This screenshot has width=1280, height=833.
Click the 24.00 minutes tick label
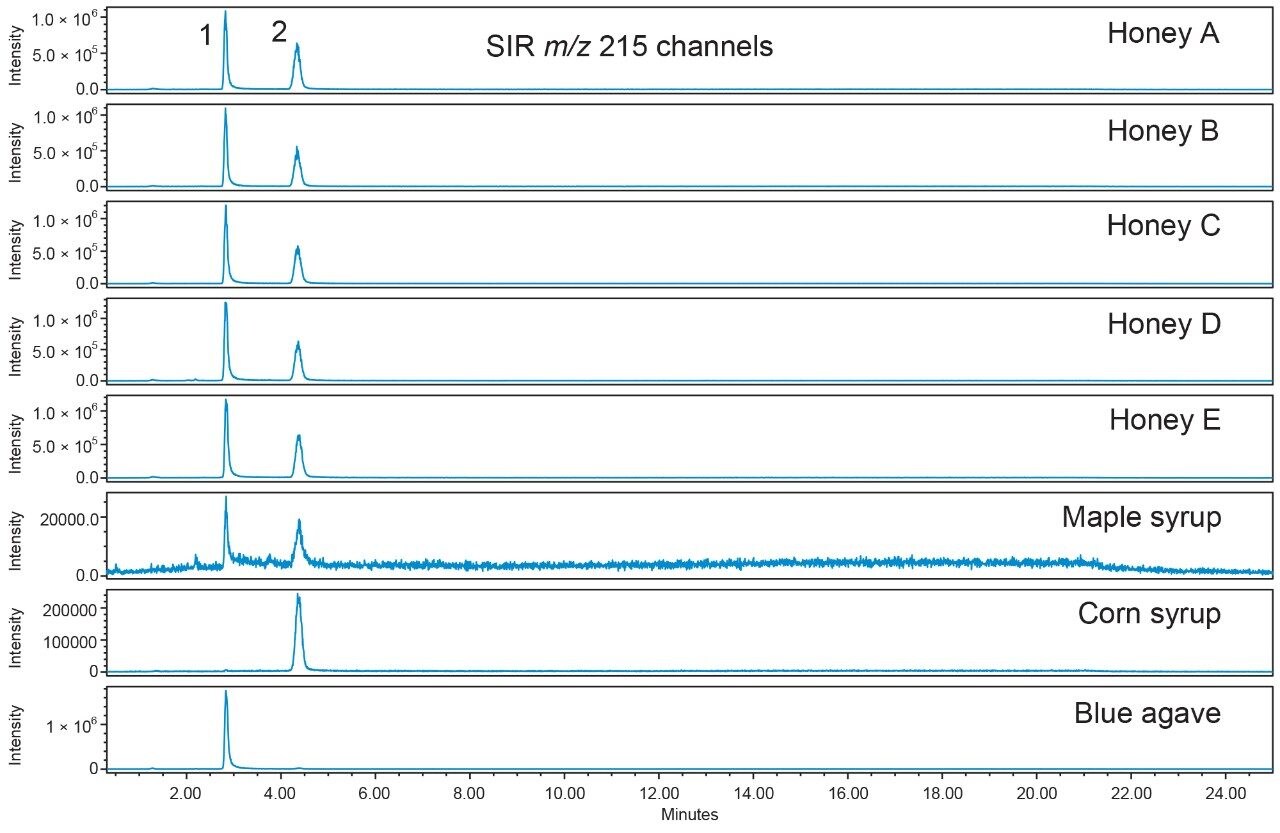1226,794
